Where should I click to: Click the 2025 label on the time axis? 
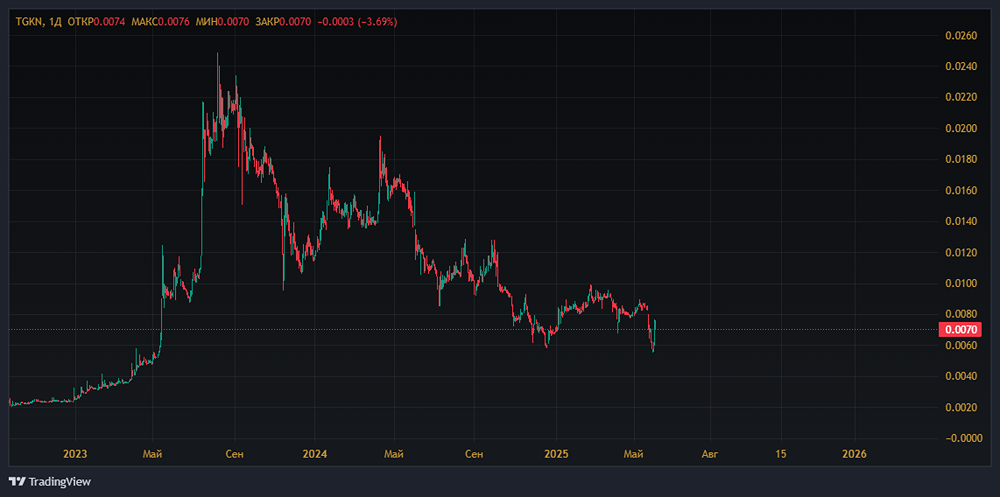[x=556, y=454]
